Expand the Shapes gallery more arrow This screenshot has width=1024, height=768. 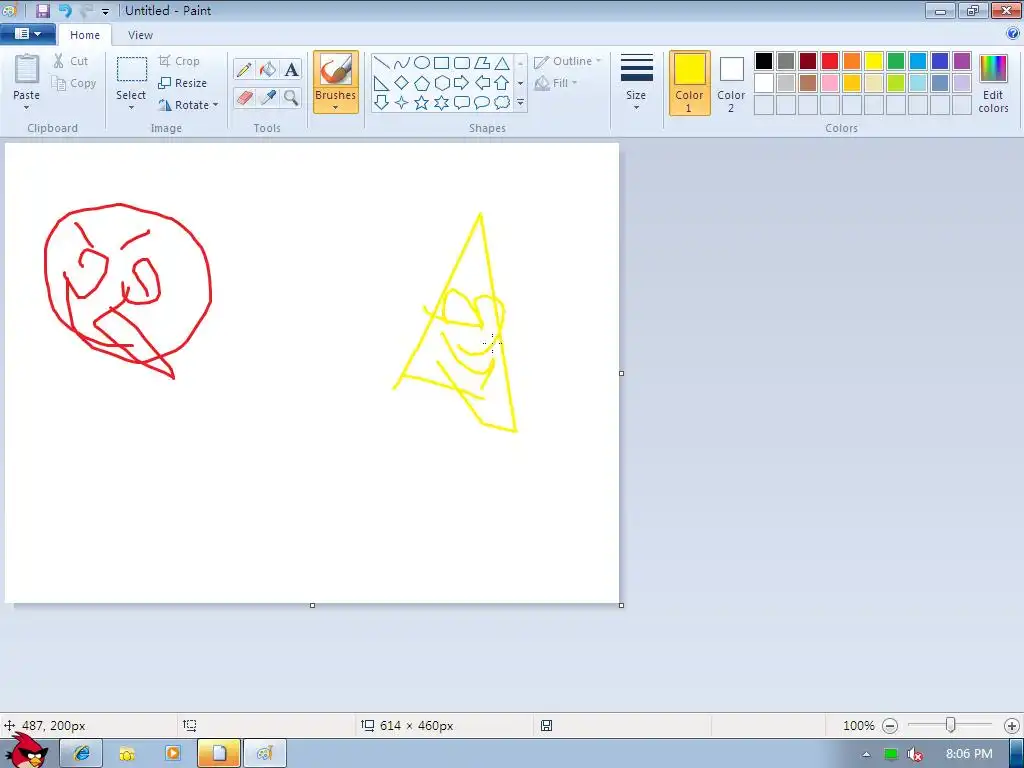(x=520, y=103)
